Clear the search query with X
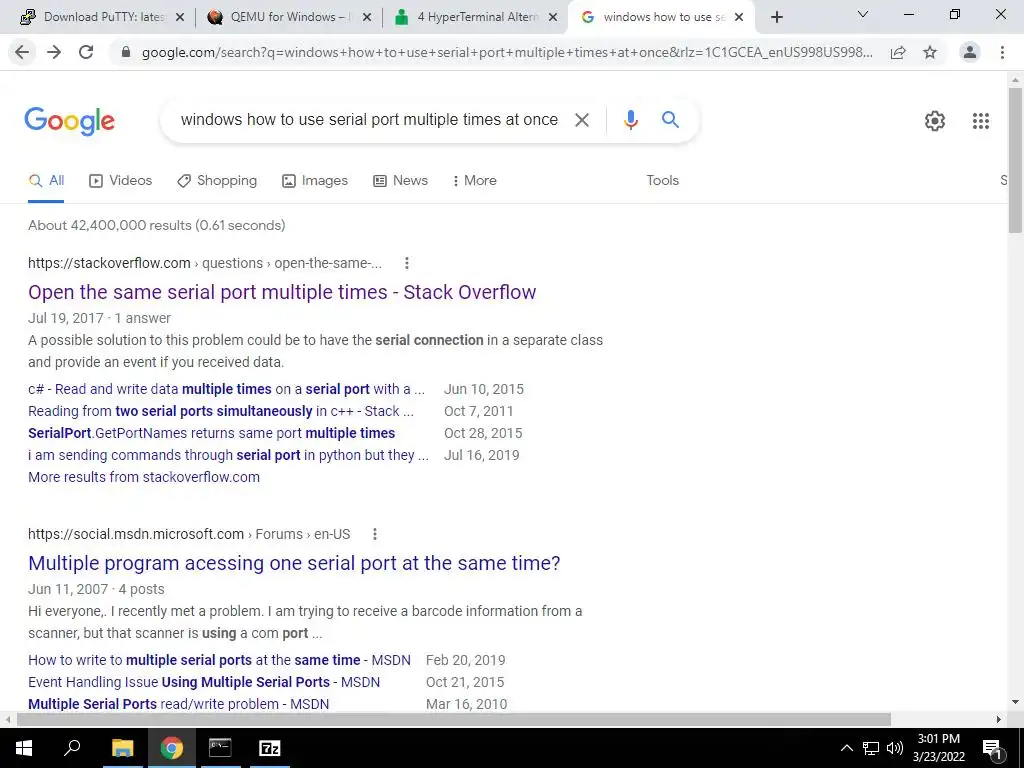 581,120
